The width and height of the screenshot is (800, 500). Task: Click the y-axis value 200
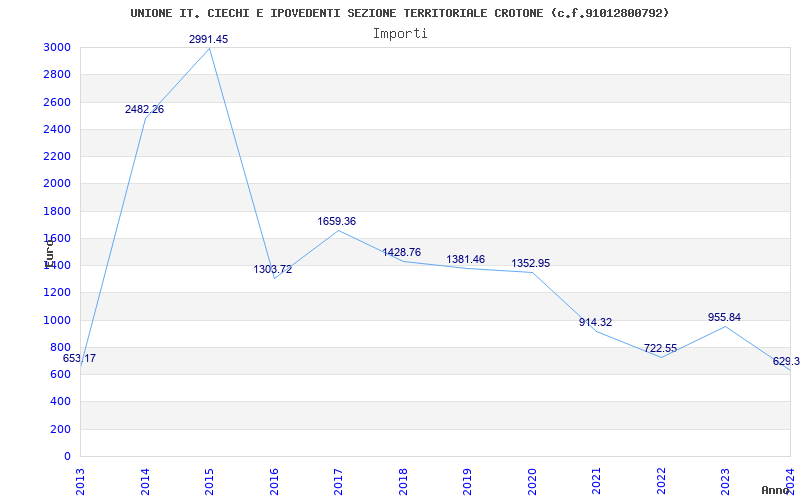[63, 430]
